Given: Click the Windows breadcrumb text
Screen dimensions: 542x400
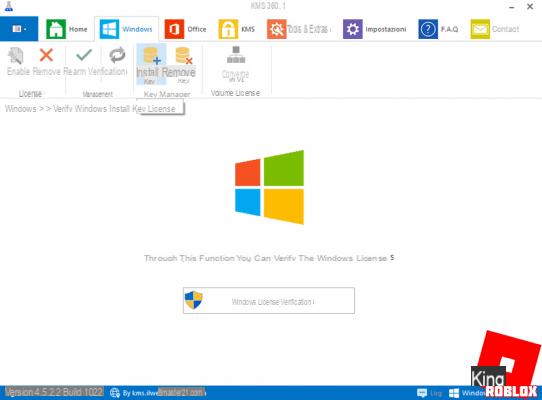Looking at the screenshot, I should coord(20,109).
